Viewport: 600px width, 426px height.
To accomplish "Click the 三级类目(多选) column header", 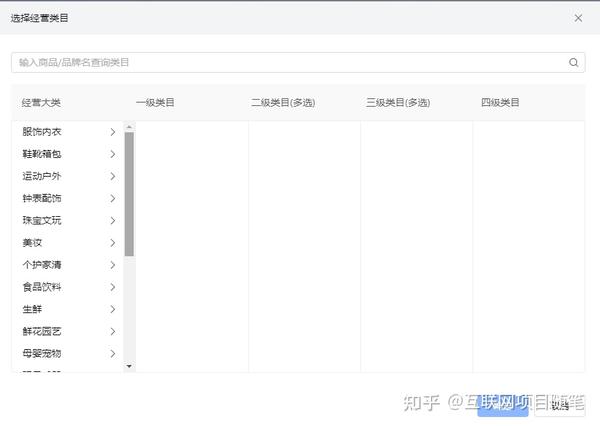I will (x=398, y=103).
